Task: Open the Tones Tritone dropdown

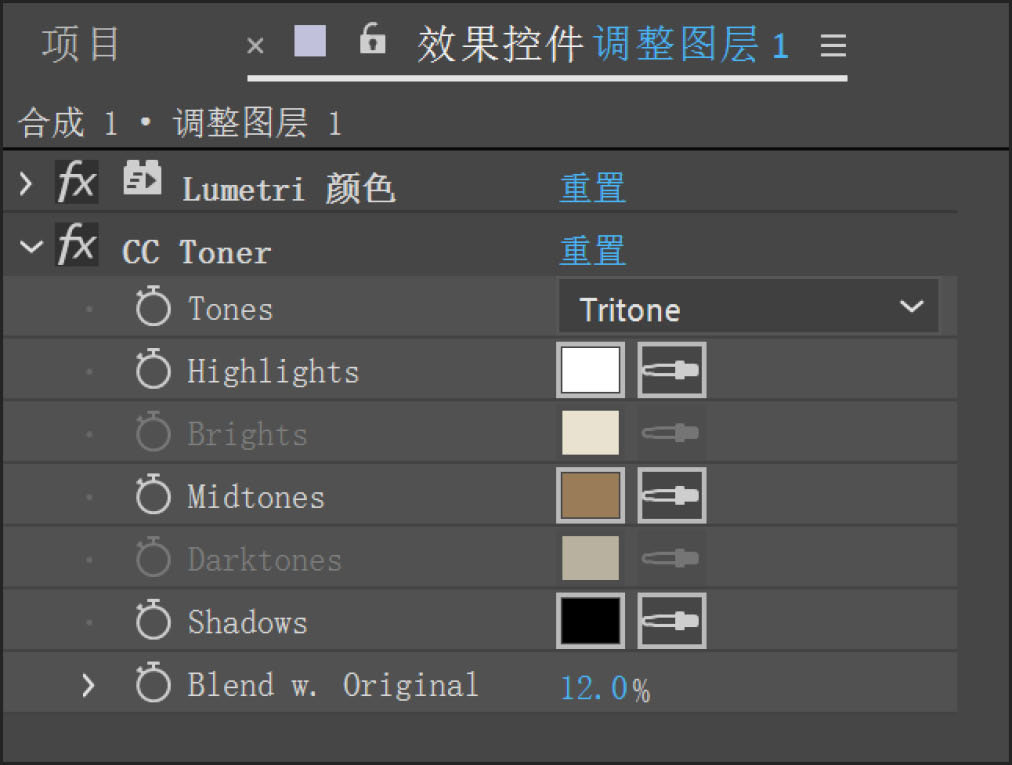Action: tap(748, 309)
